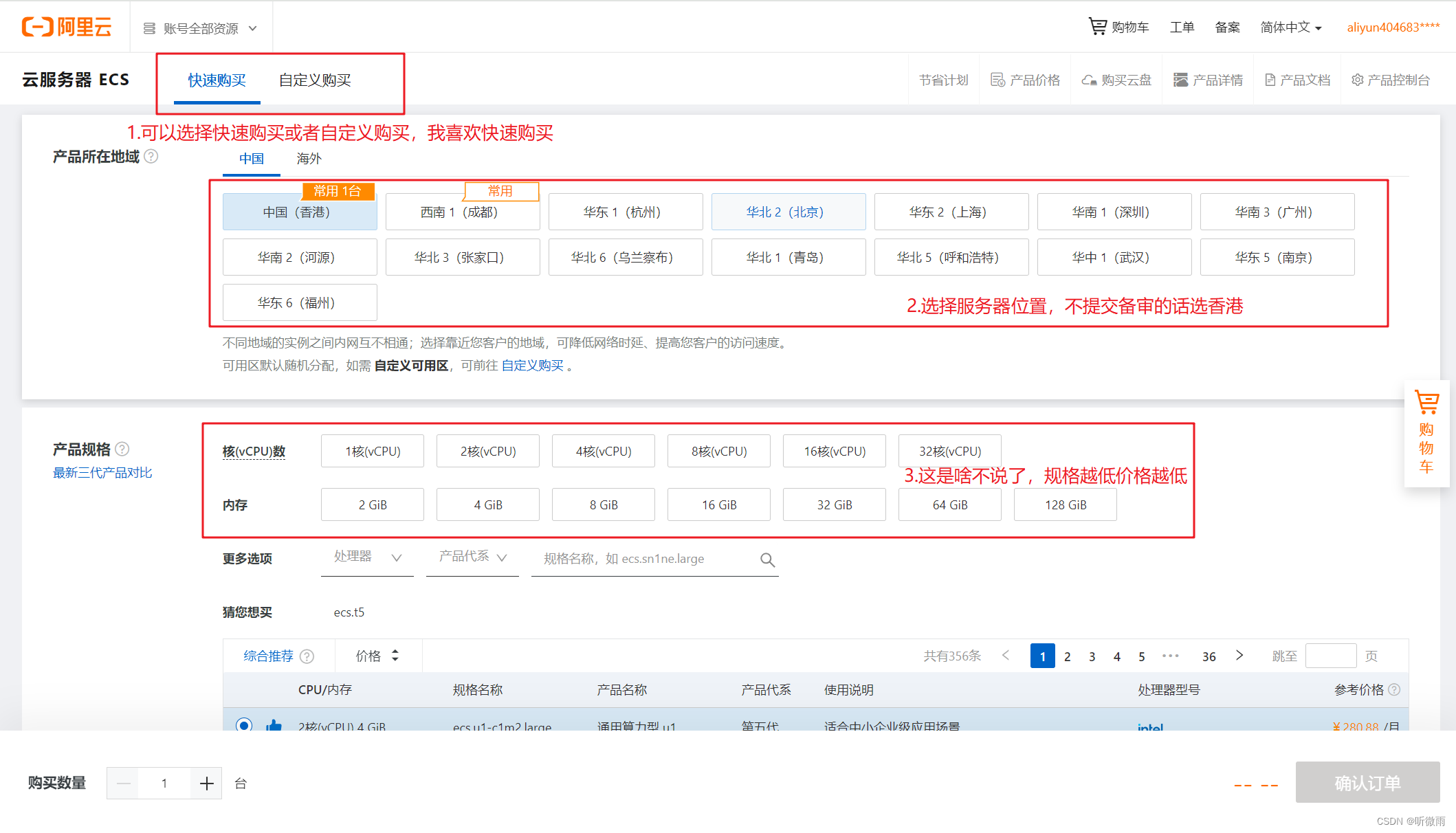Click 确认订单 button
Image resolution: width=1456 pixels, height=833 pixels.
tap(1367, 783)
